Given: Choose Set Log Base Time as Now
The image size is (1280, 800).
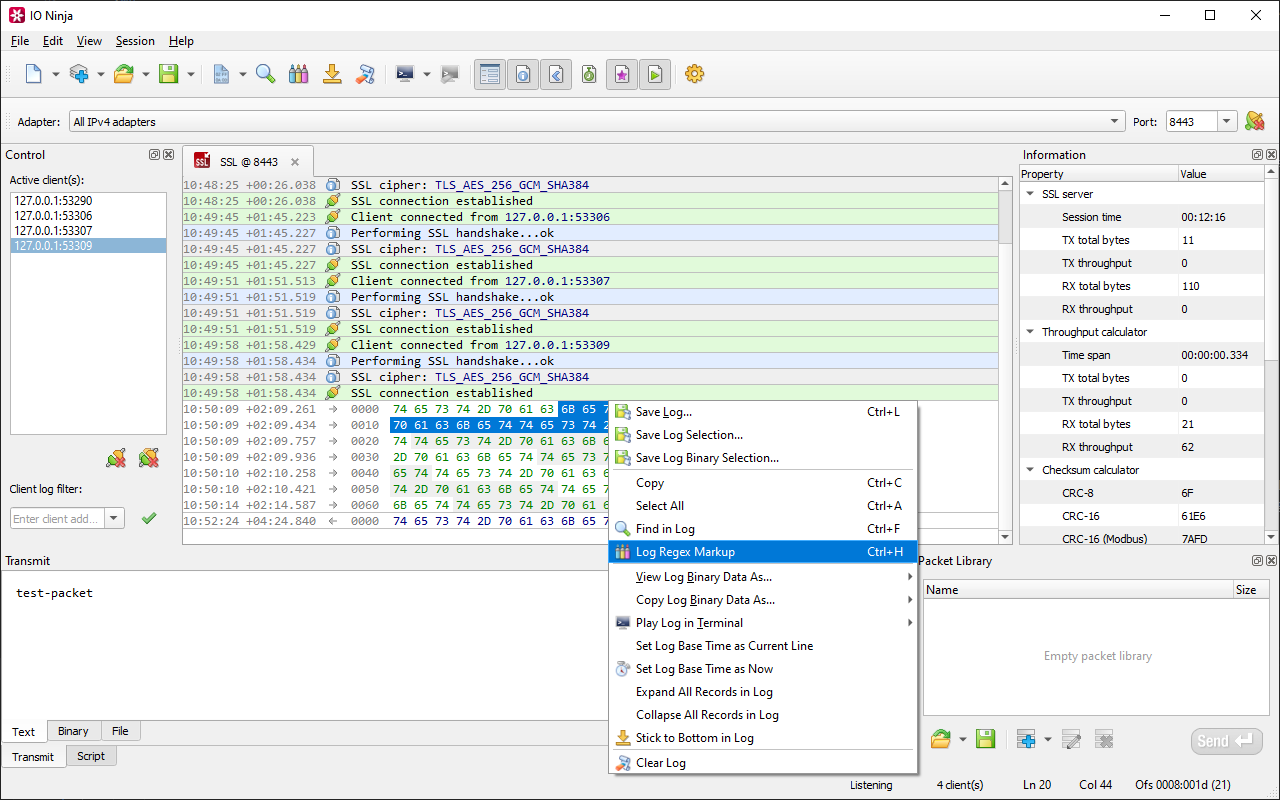Looking at the screenshot, I should click(763, 669).
